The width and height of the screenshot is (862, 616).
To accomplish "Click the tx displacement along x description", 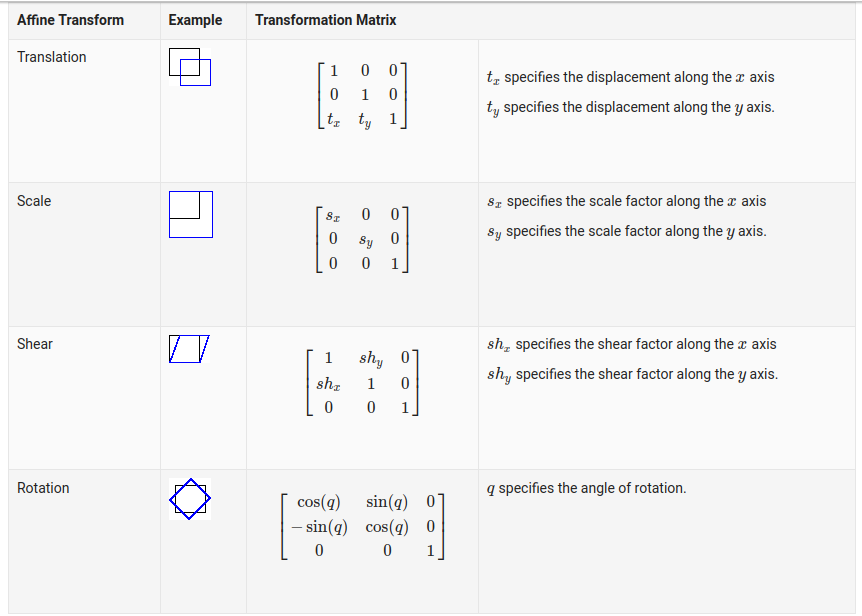I will coord(630,77).
